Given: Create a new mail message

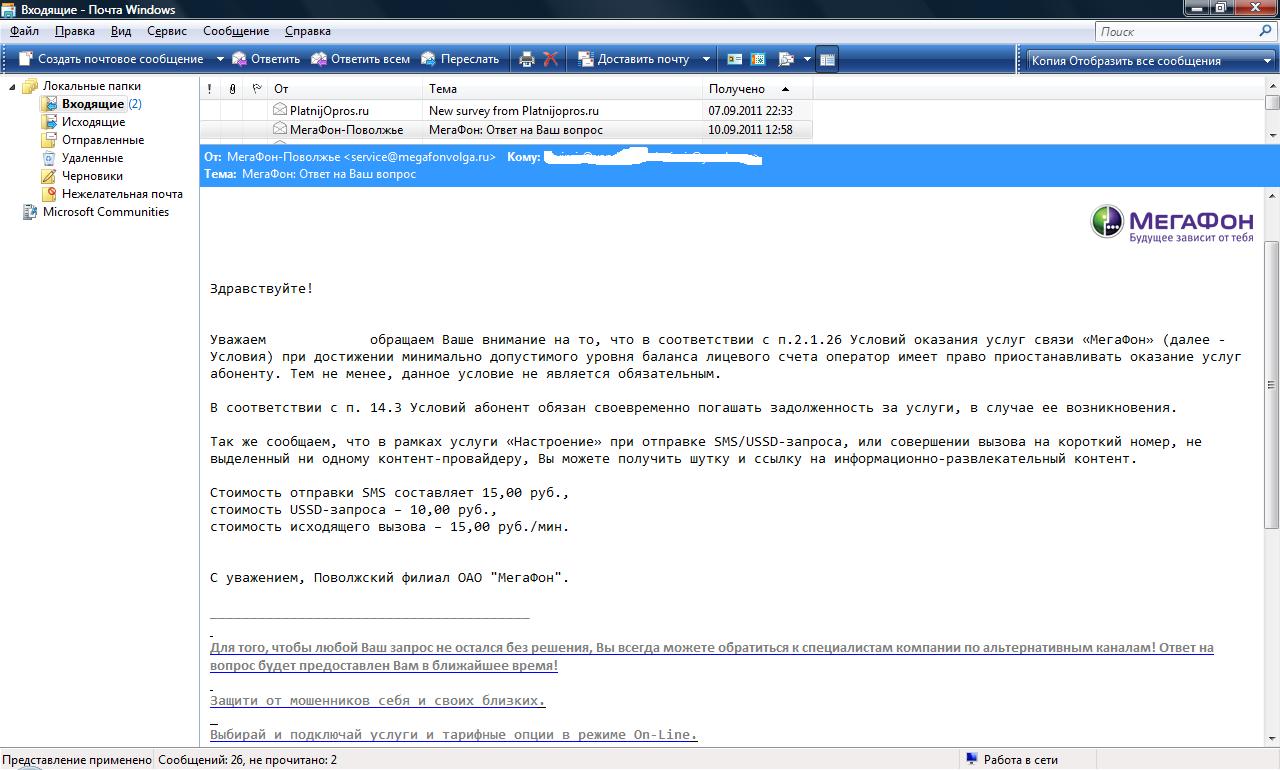Looking at the screenshot, I should 111,59.
